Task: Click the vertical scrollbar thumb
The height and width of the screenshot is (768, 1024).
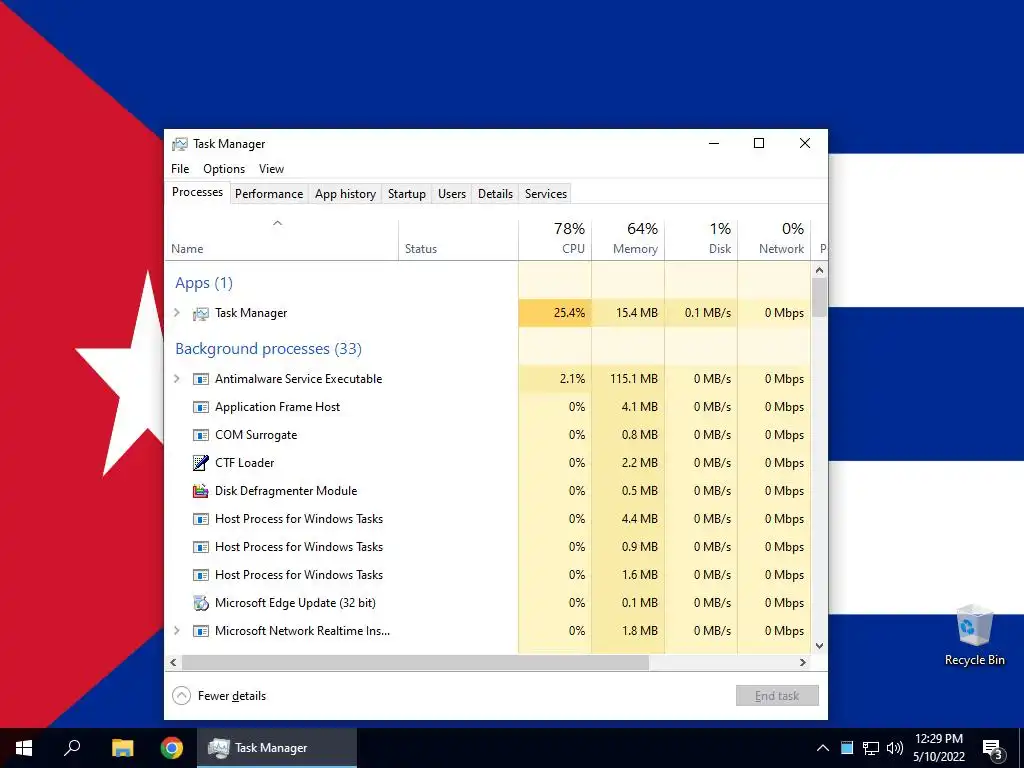Action: [820, 298]
